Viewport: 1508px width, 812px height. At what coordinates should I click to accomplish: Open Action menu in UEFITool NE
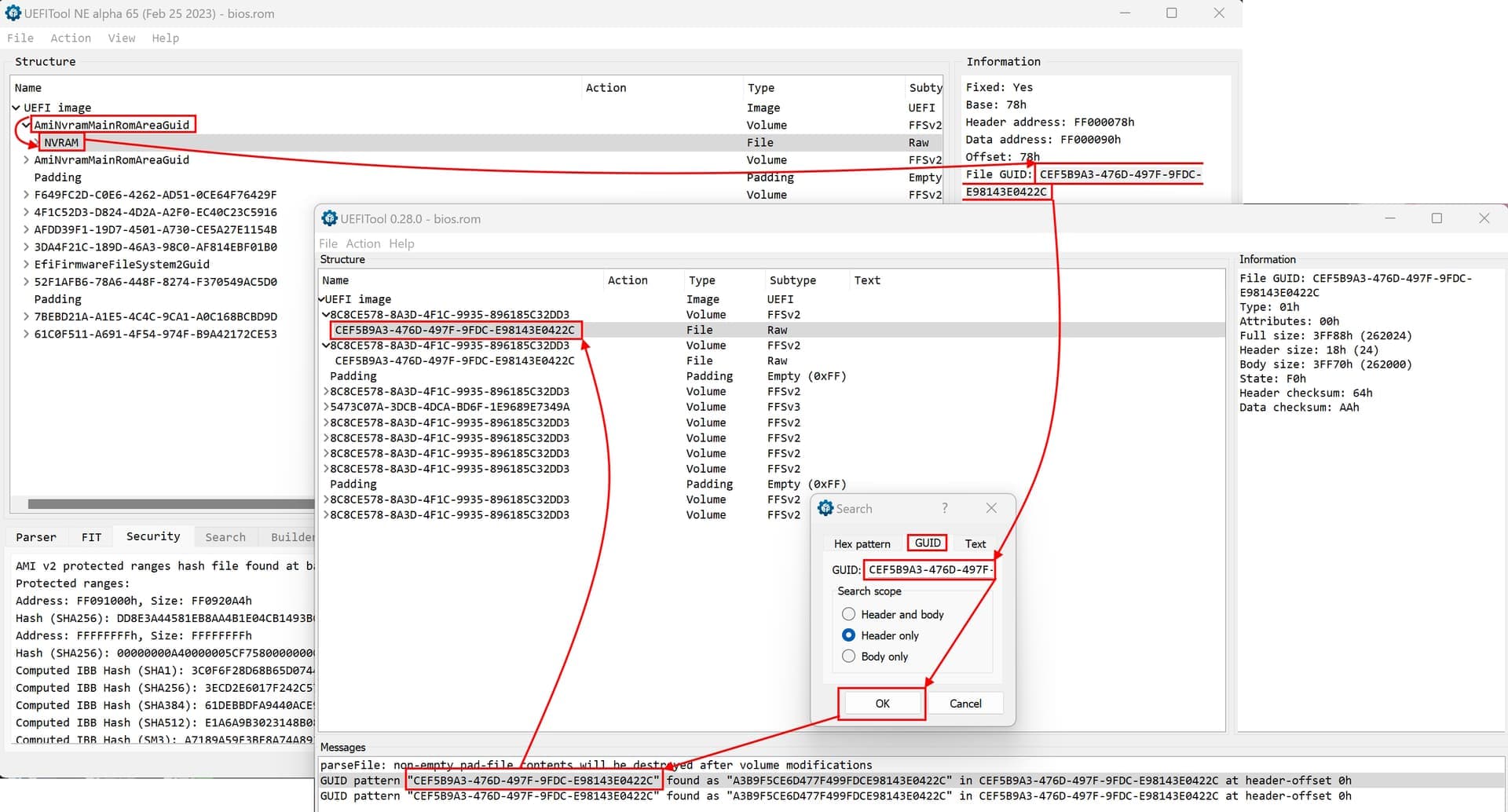[x=71, y=38]
